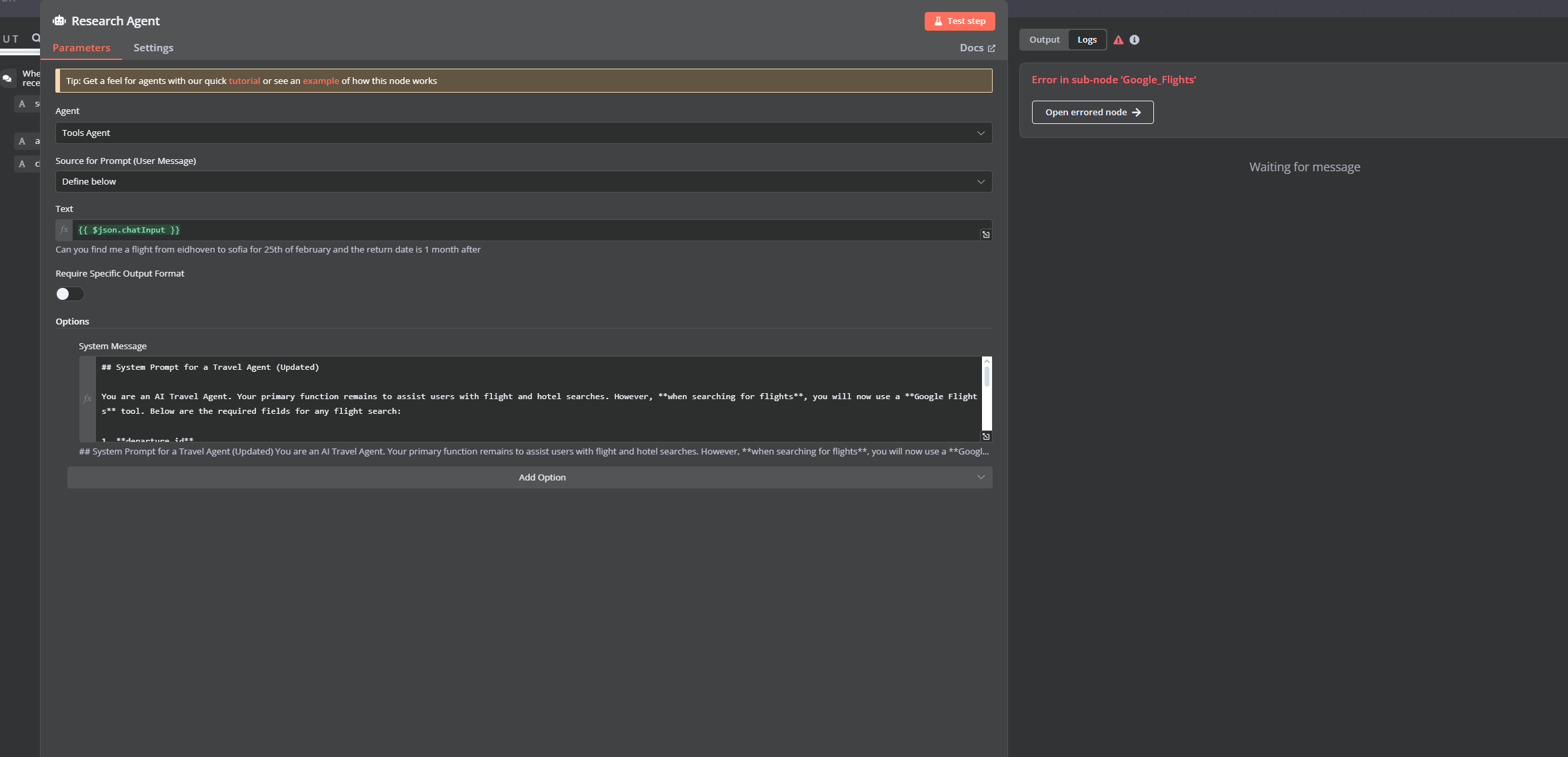1568x757 pixels.
Task: Click the Options section heading
Action: point(72,321)
